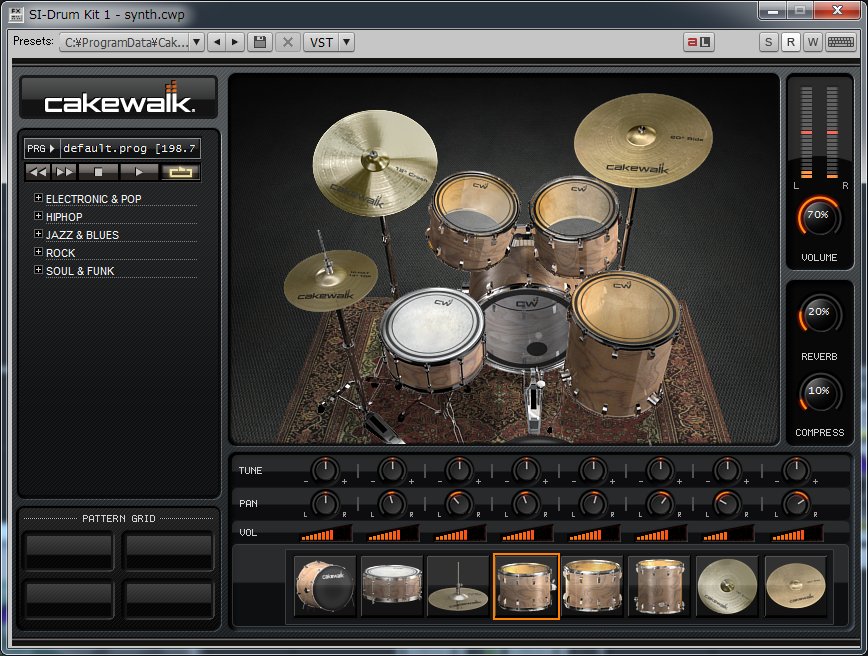The image size is (868, 656).
Task: Select the kick drum pad thumbnail
Action: coord(325,586)
